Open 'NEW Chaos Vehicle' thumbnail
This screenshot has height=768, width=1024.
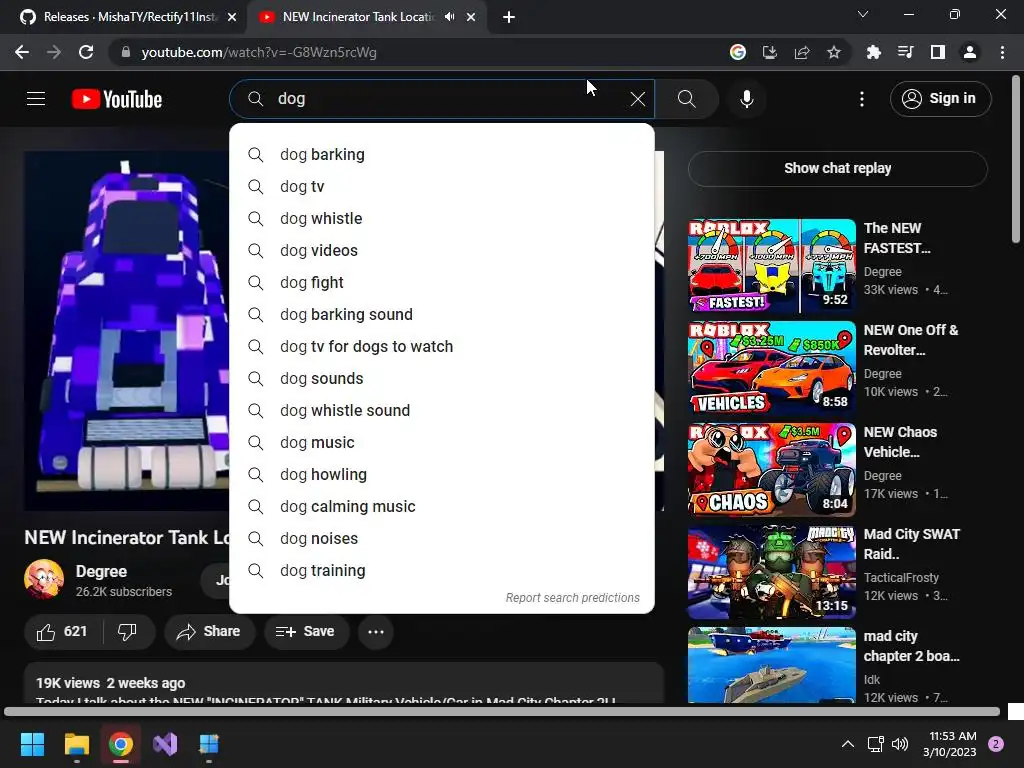coord(772,470)
